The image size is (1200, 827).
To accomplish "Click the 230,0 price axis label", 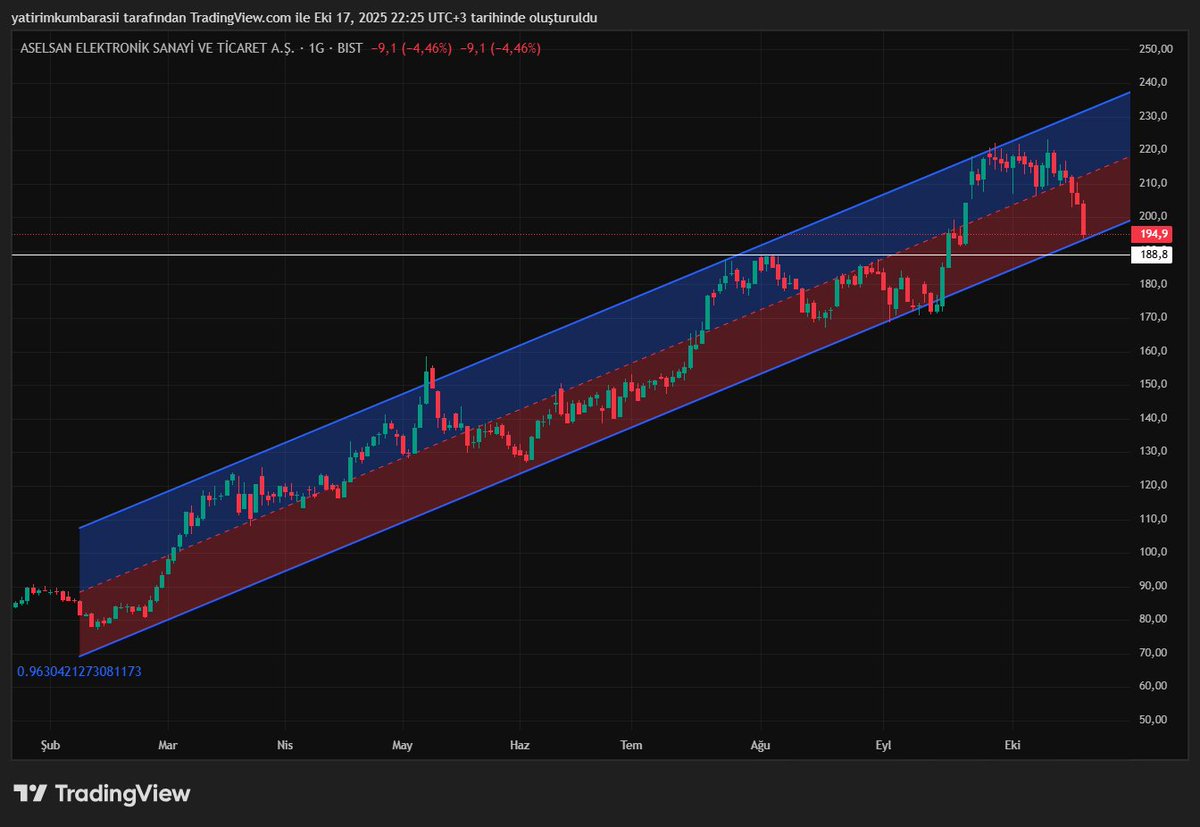I will click(1152, 116).
